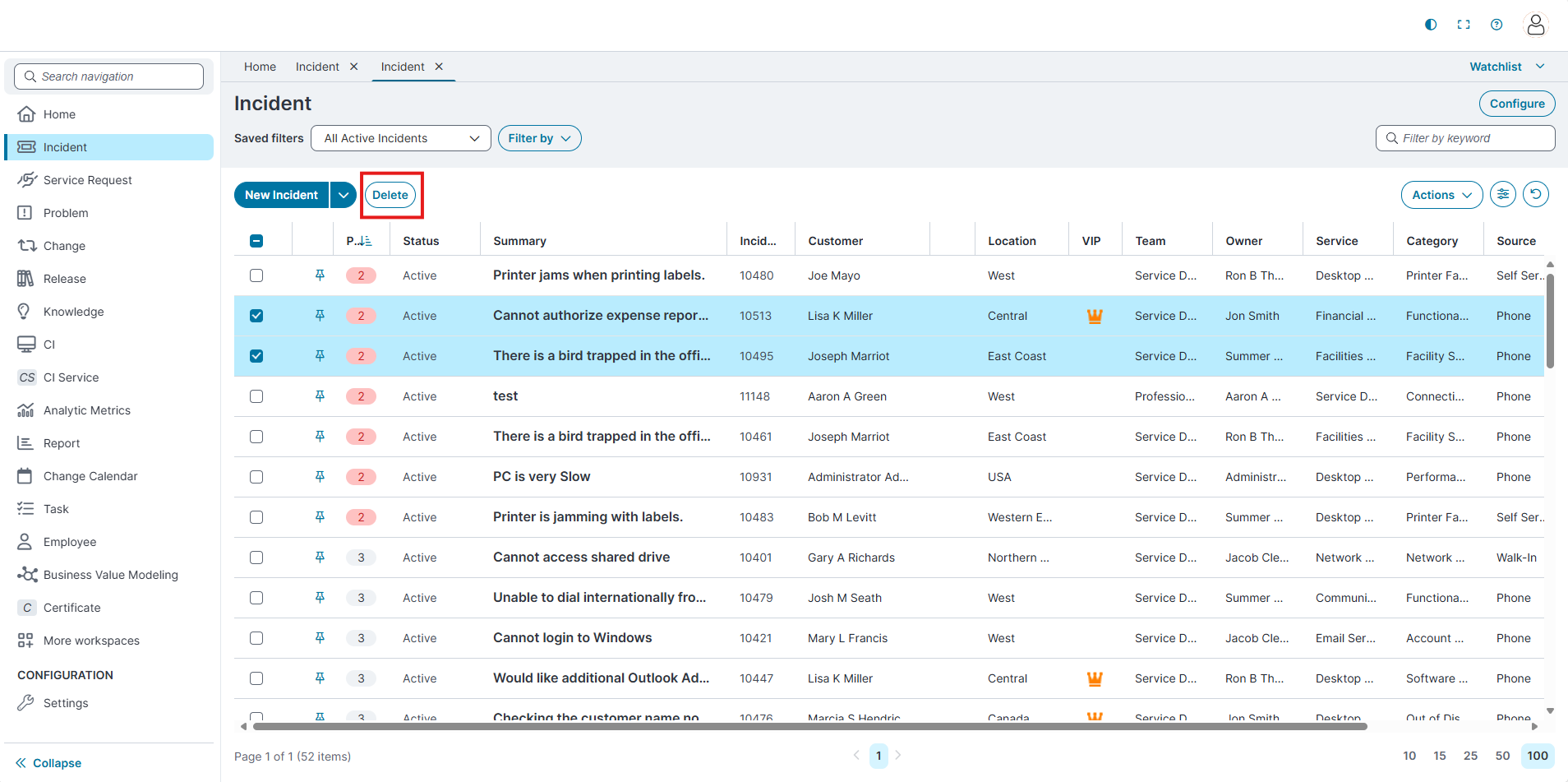Open the user profile avatar
The image size is (1568, 782).
pyautogui.click(x=1535, y=25)
